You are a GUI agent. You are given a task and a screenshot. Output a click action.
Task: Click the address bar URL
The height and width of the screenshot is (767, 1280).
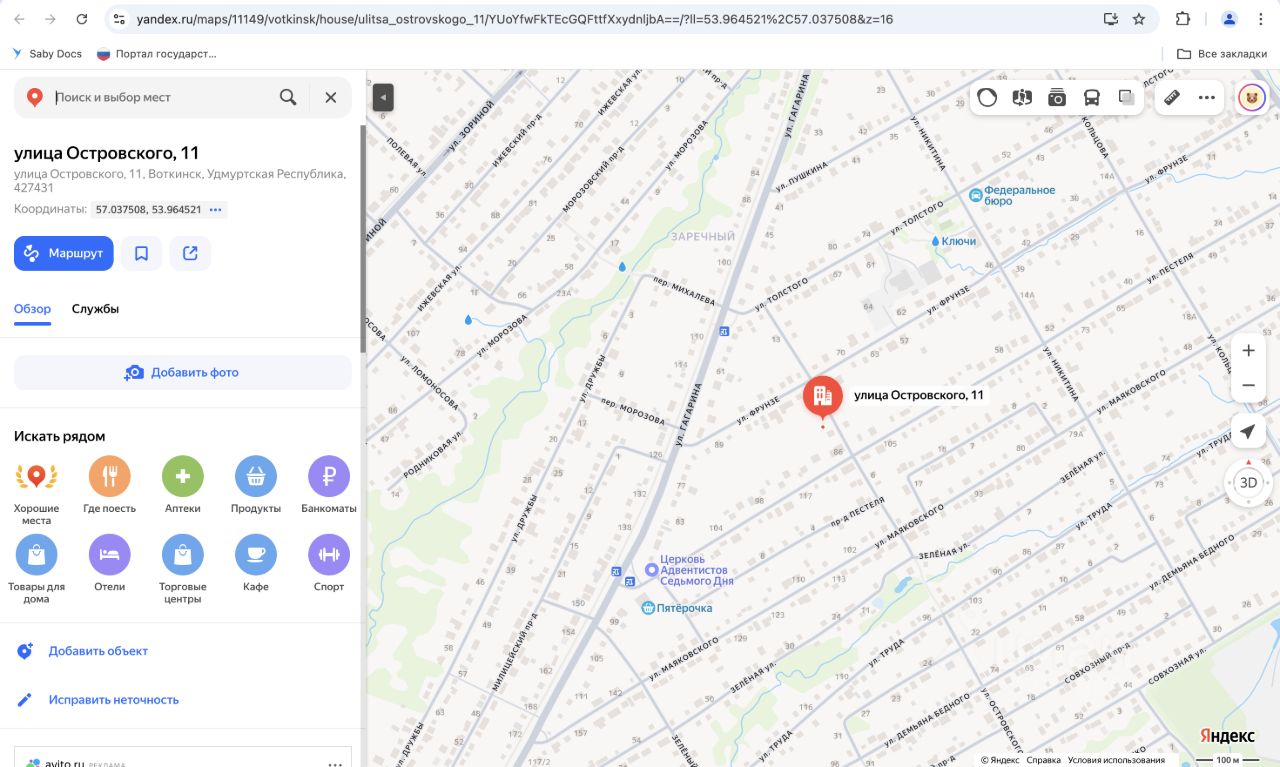click(x=513, y=19)
